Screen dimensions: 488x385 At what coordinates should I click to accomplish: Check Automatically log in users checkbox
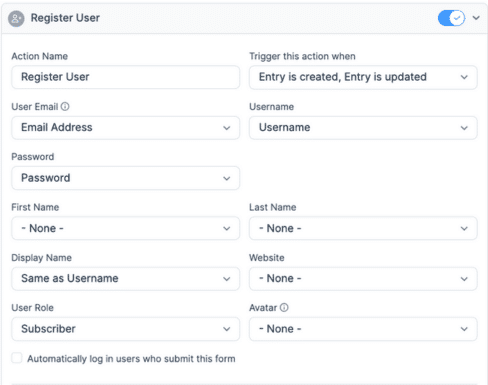point(17,358)
